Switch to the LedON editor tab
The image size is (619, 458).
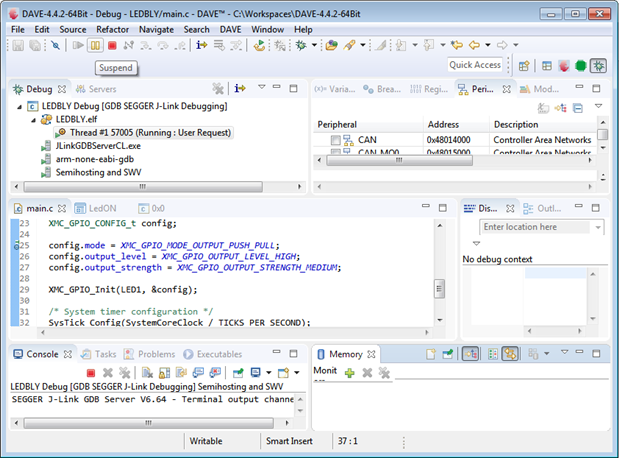[x=102, y=209]
